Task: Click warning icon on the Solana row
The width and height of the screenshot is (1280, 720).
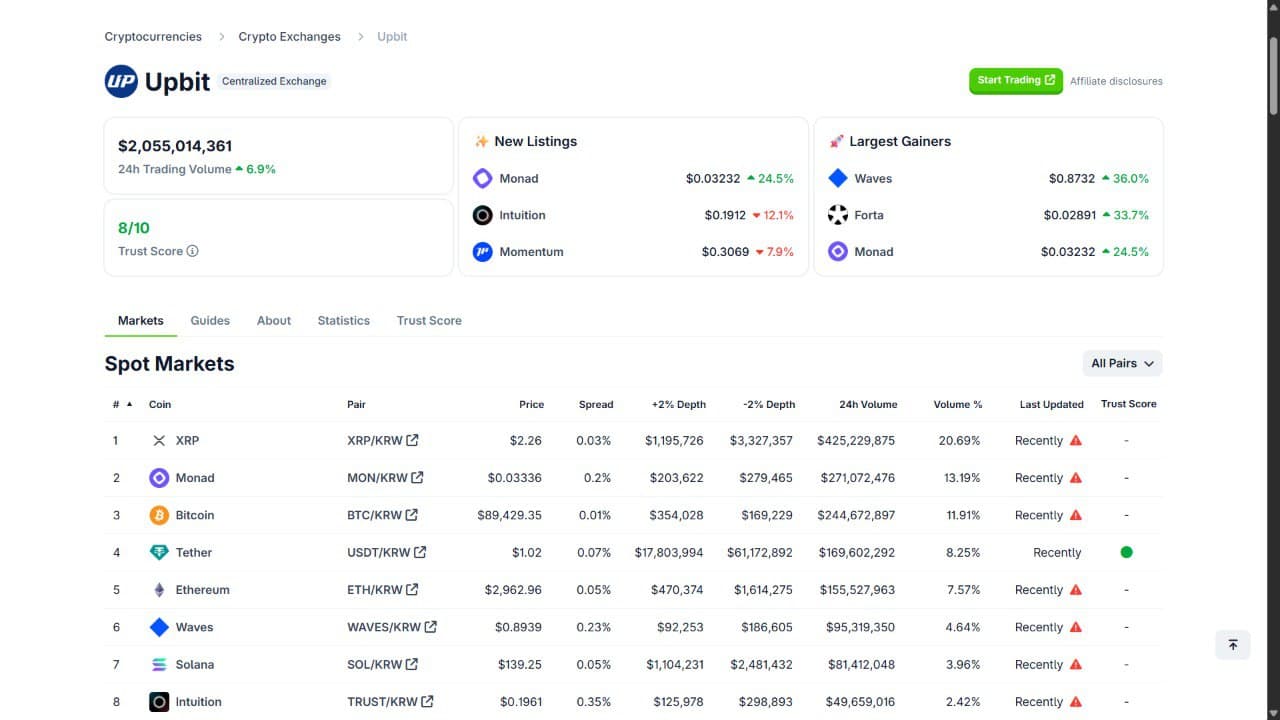Action: coord(1076,664)
